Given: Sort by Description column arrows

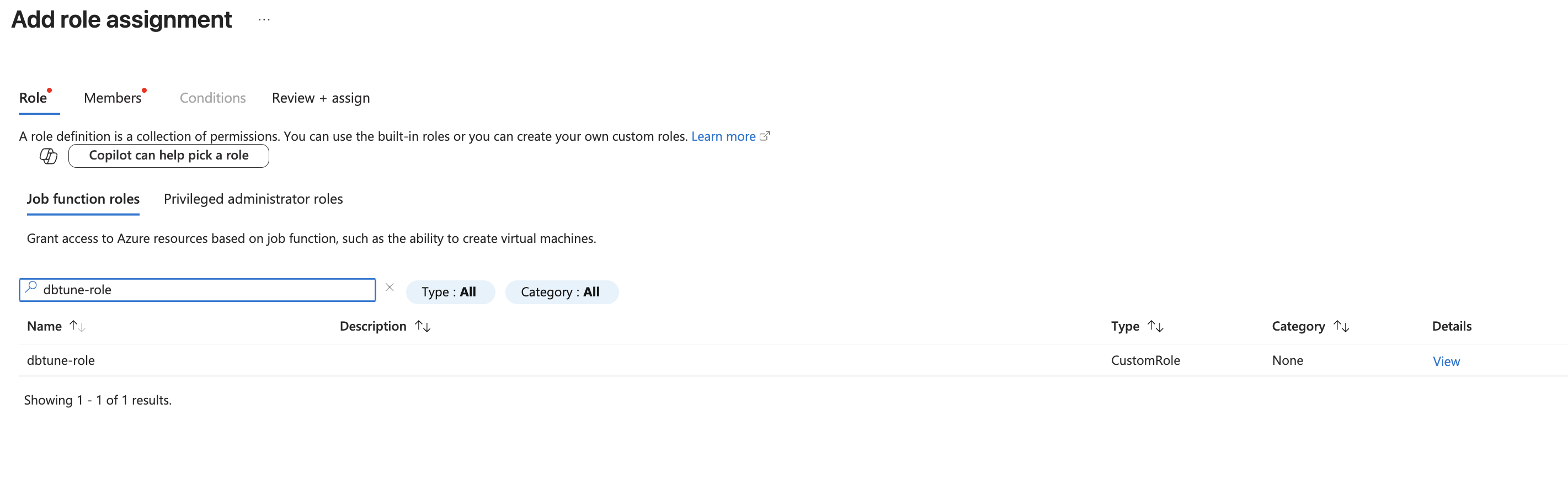Looking at the screenshot, I should [x=423, y=326].
